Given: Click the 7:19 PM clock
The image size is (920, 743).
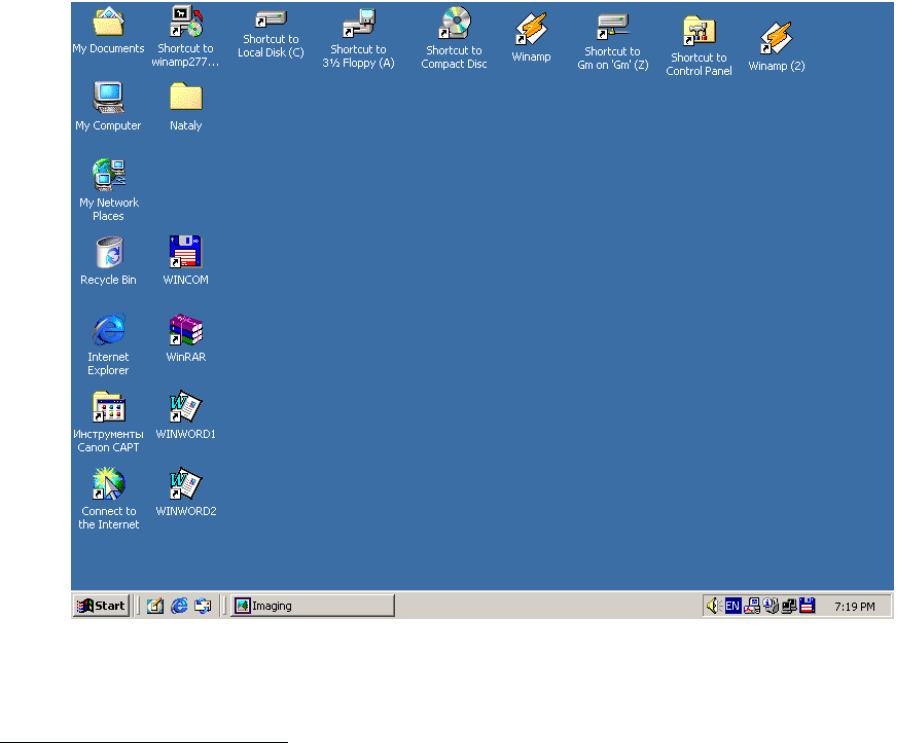Looking at the screenshot, I should tap(855, 606).
